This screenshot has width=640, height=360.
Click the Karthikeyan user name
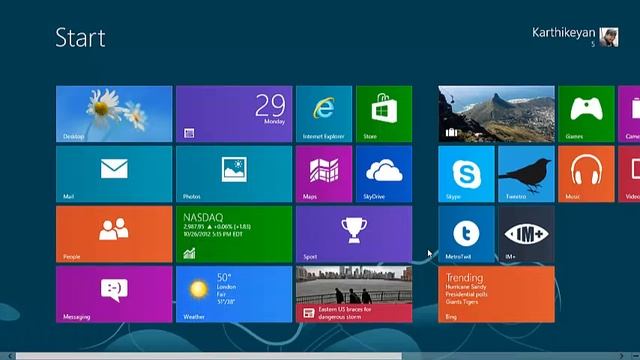pos(563,33)
